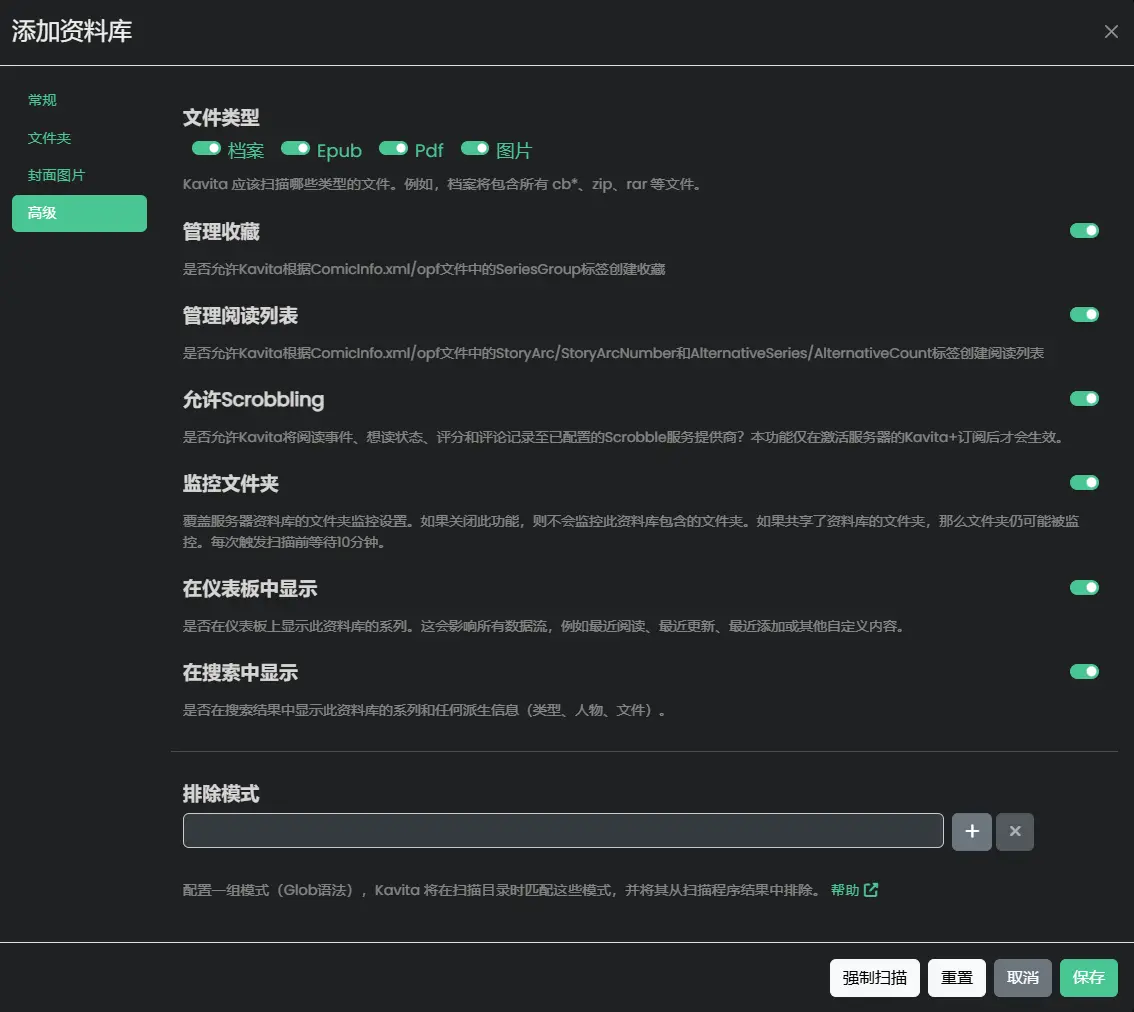Toggle 在仪表板中显示 switch
Viewport: 1134px width, 1012px height.
1084,587
